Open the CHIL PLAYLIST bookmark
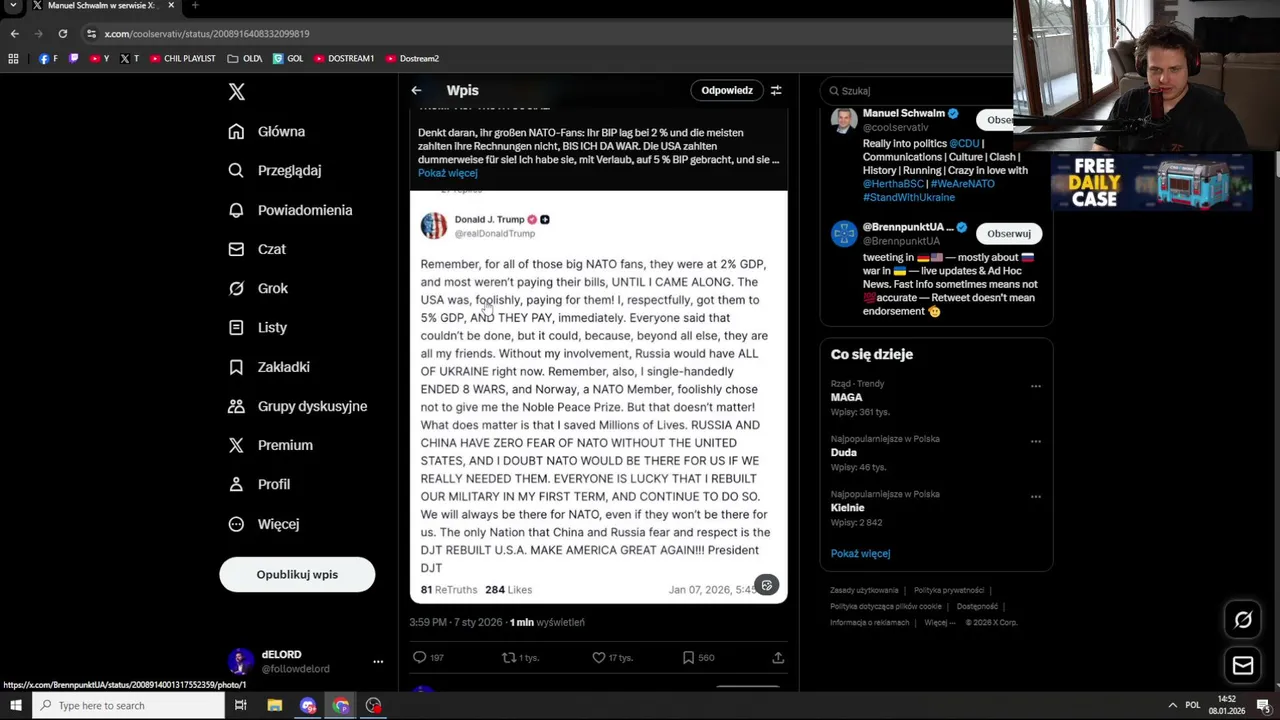This screenshot has height=720, width=1280. coord(183,59)
